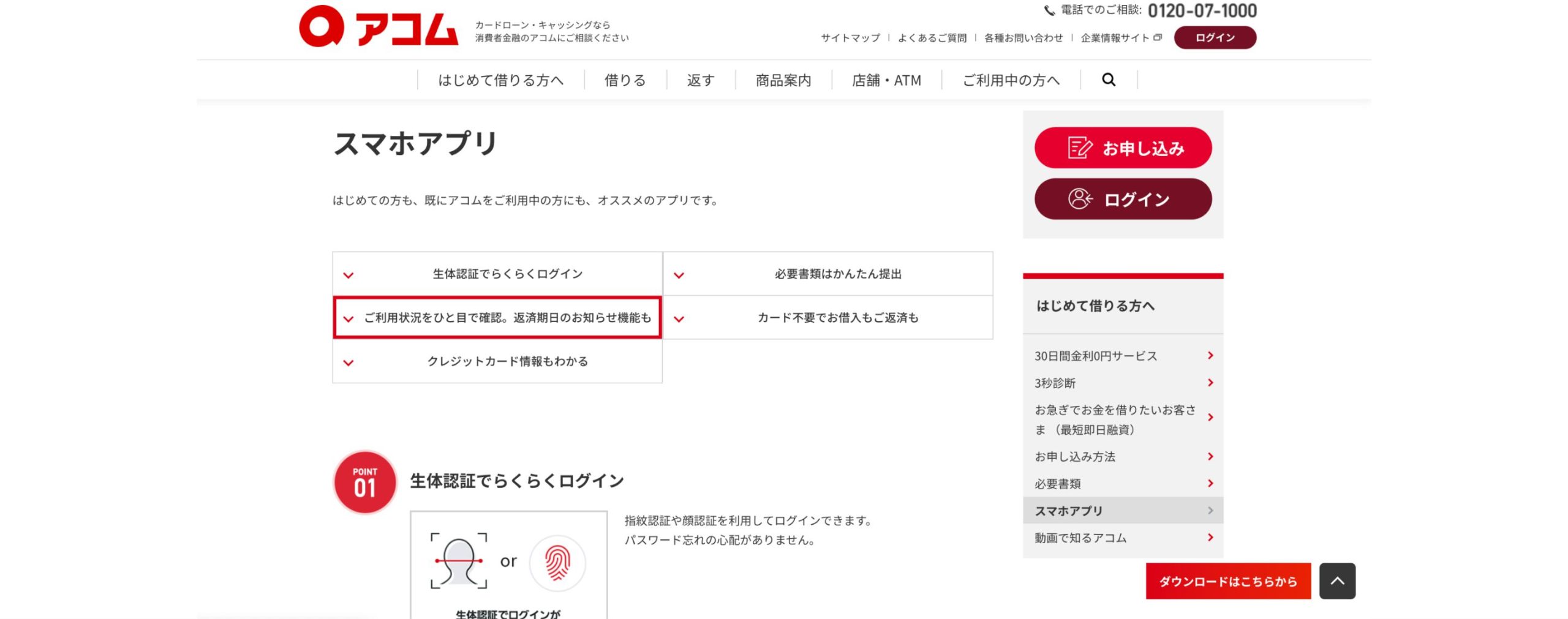The width and height of the screenshot is (1568, 619).
Task: Open 各種お問い合わせ link
Action: pos(1023,38)
